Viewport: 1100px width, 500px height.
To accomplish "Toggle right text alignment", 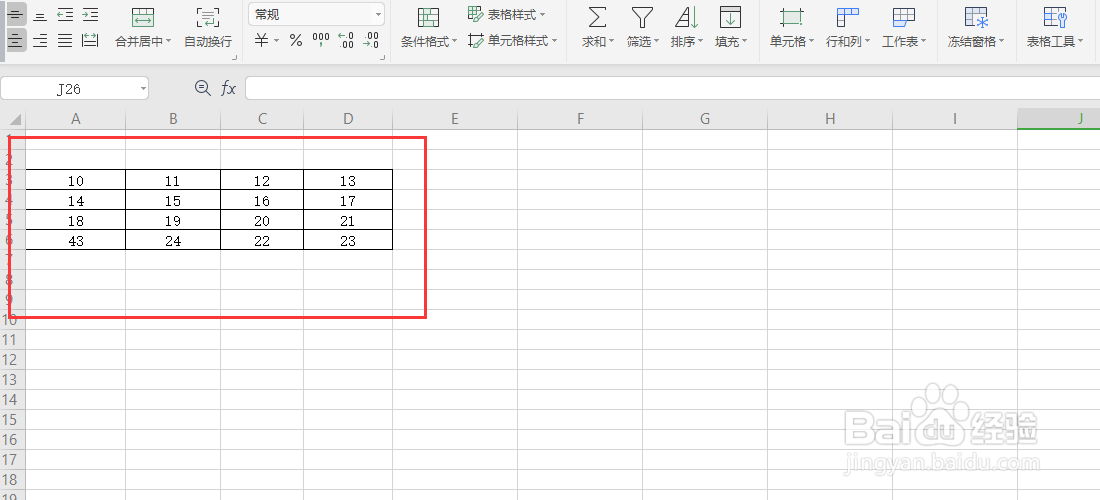I will tap(41, 41).
